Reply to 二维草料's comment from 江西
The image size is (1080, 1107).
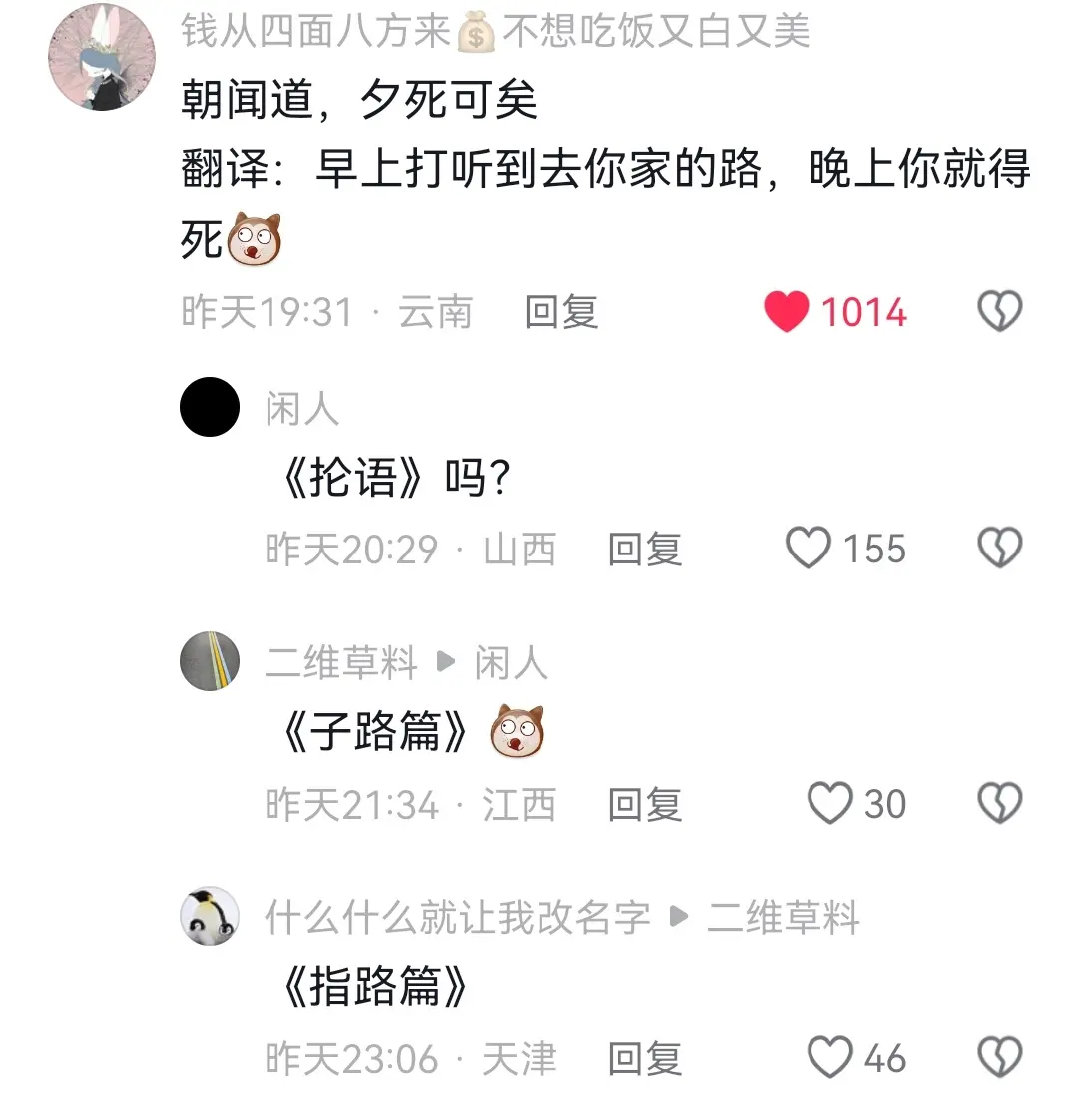tap(645, 803)
